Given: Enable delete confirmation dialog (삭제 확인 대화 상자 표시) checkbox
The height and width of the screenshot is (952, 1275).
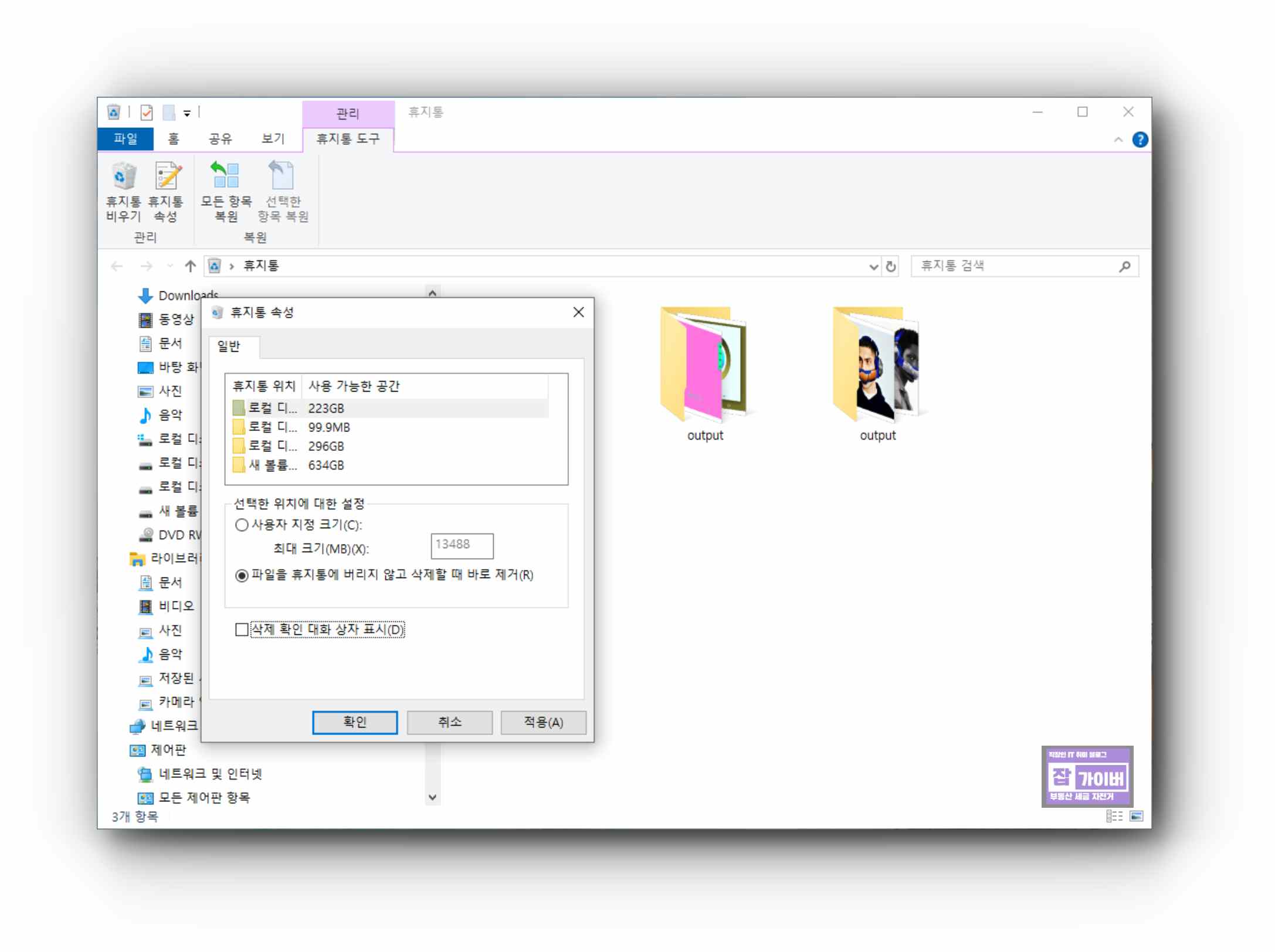Looking at the screenshot, I should coord(242,630).
